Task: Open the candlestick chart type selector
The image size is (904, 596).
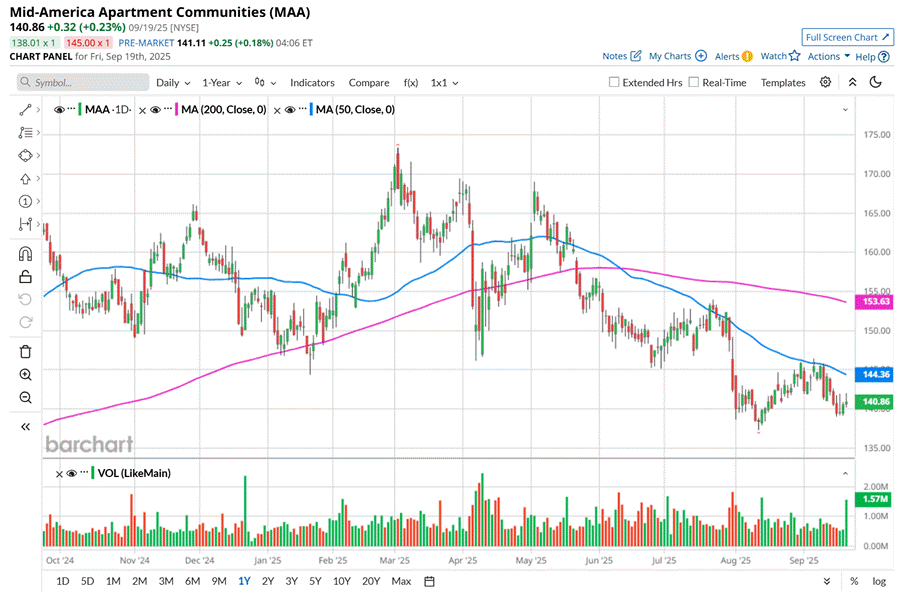Action: pyautogui.click(x=265, y=82)
